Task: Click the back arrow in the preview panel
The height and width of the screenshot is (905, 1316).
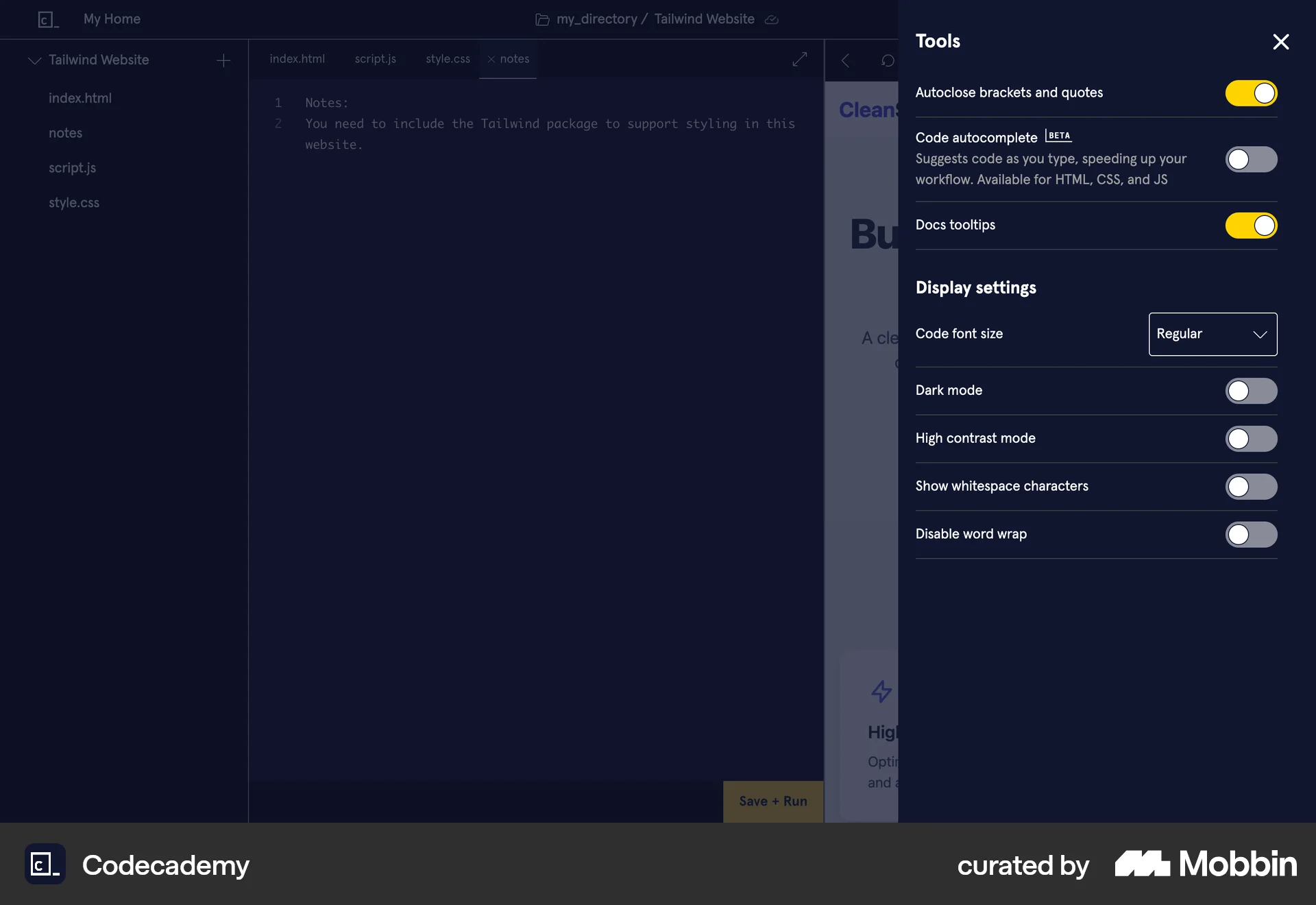Action: [x=845, y=60]
